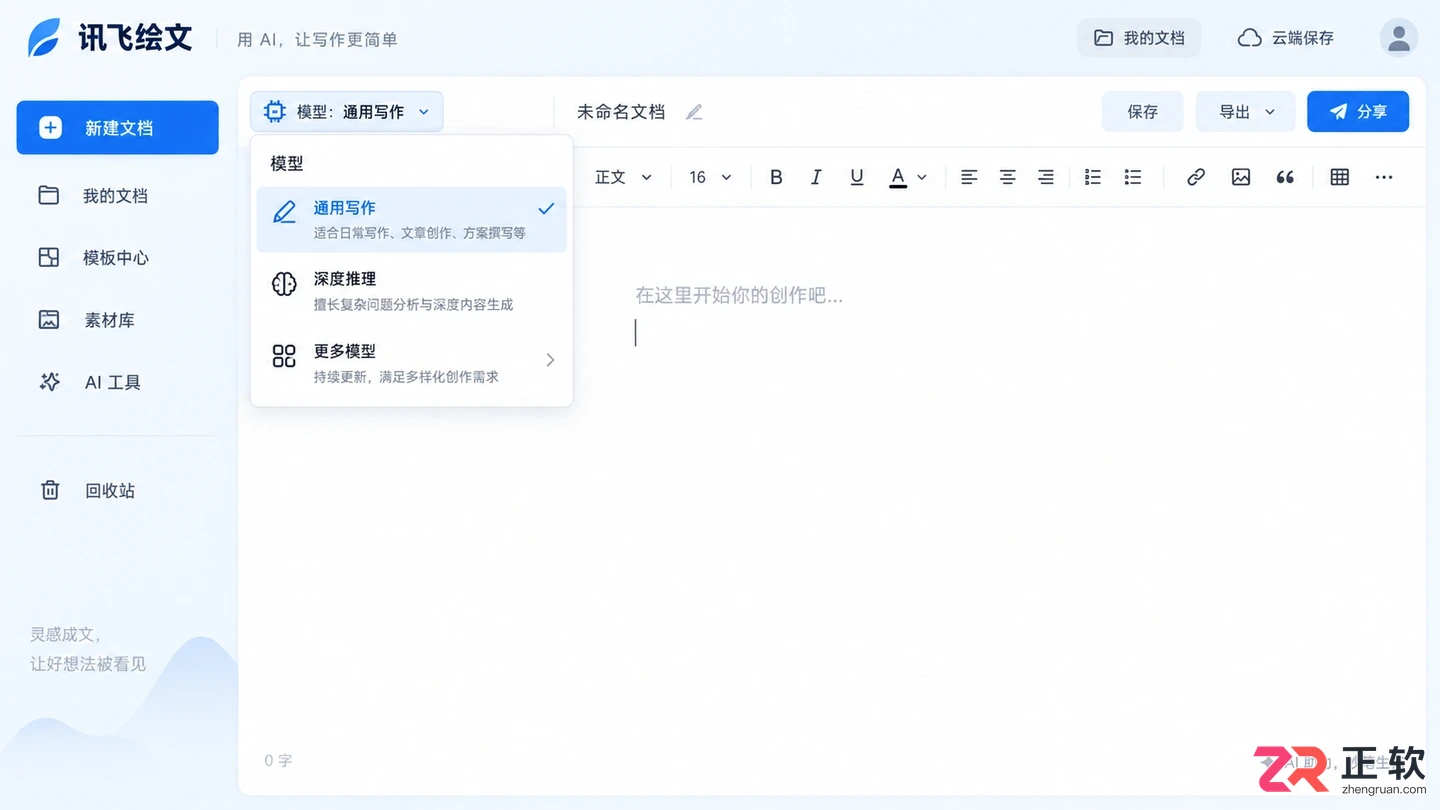Open more toolbar options (three dots)
Screen dimensions: 1440x810
[x=1384, y=177]
